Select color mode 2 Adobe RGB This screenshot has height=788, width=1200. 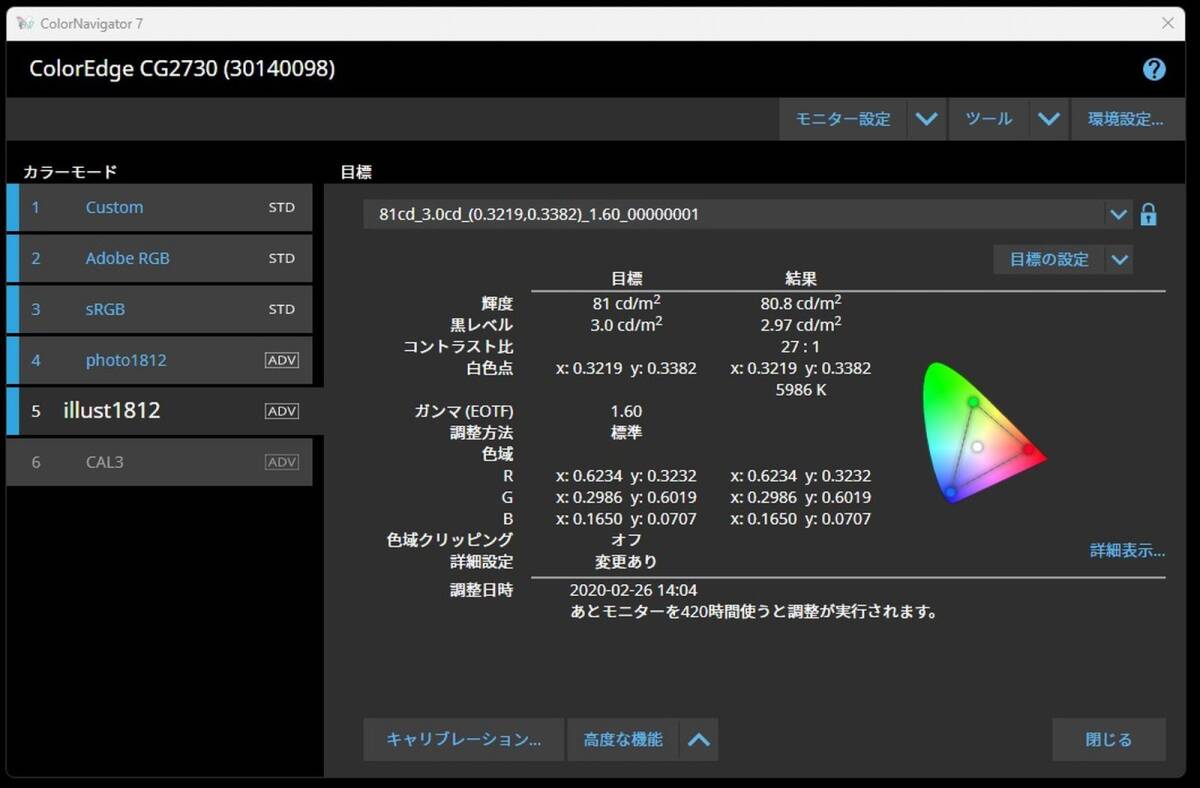pos(159,258)
